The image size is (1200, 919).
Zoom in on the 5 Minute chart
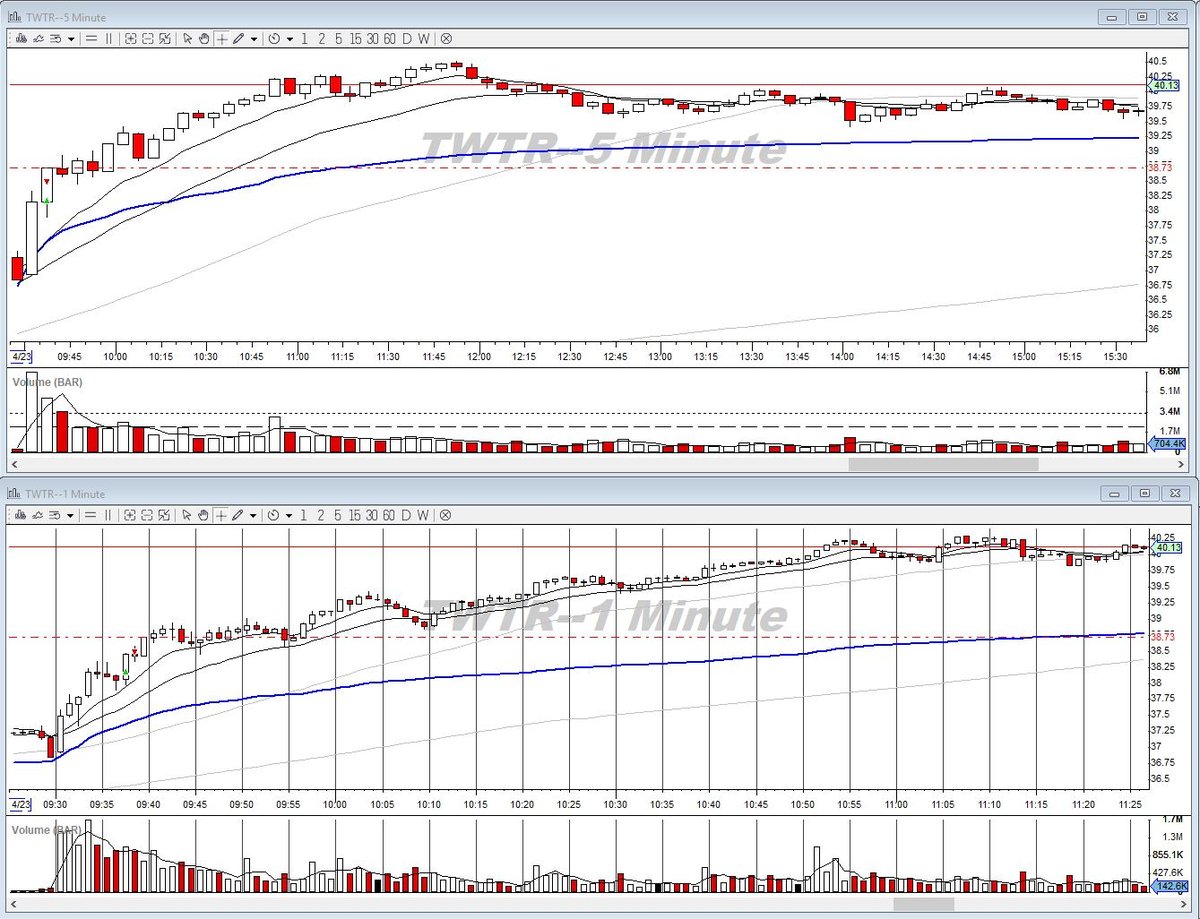coord(131,38)
